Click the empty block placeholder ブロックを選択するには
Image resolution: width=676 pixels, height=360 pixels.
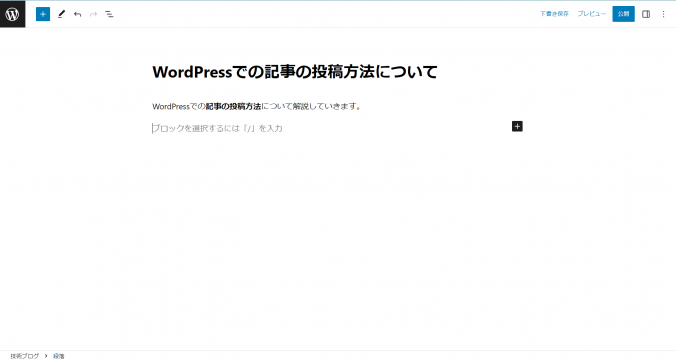217,128
